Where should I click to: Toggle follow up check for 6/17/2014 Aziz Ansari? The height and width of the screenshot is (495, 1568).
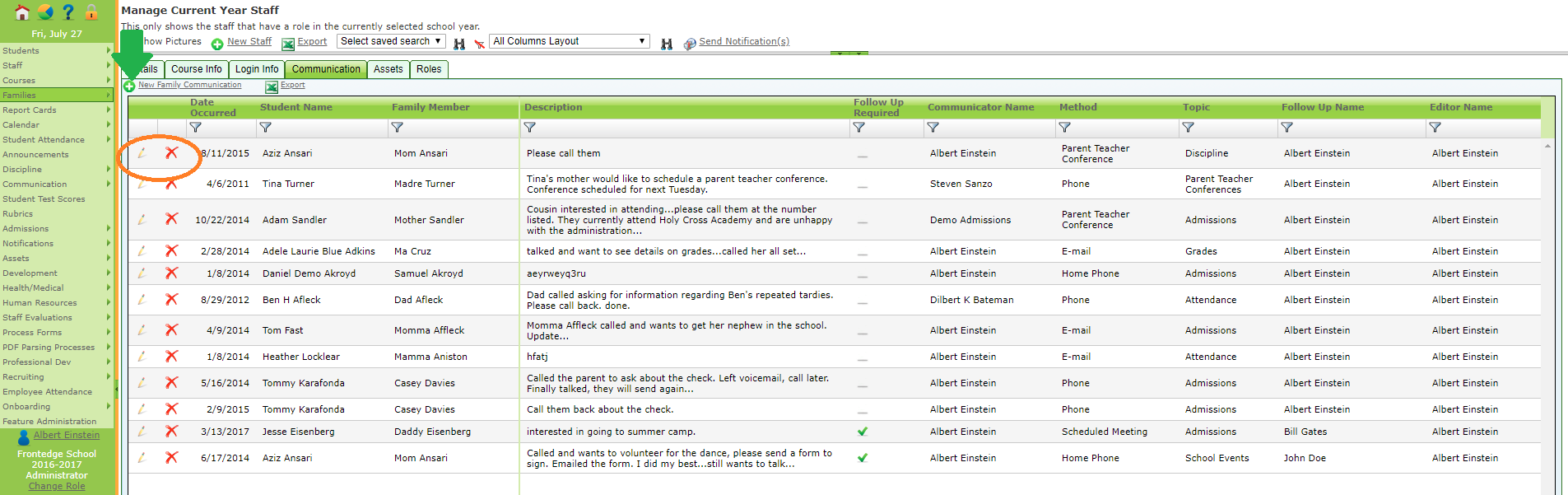click(863, 458)
